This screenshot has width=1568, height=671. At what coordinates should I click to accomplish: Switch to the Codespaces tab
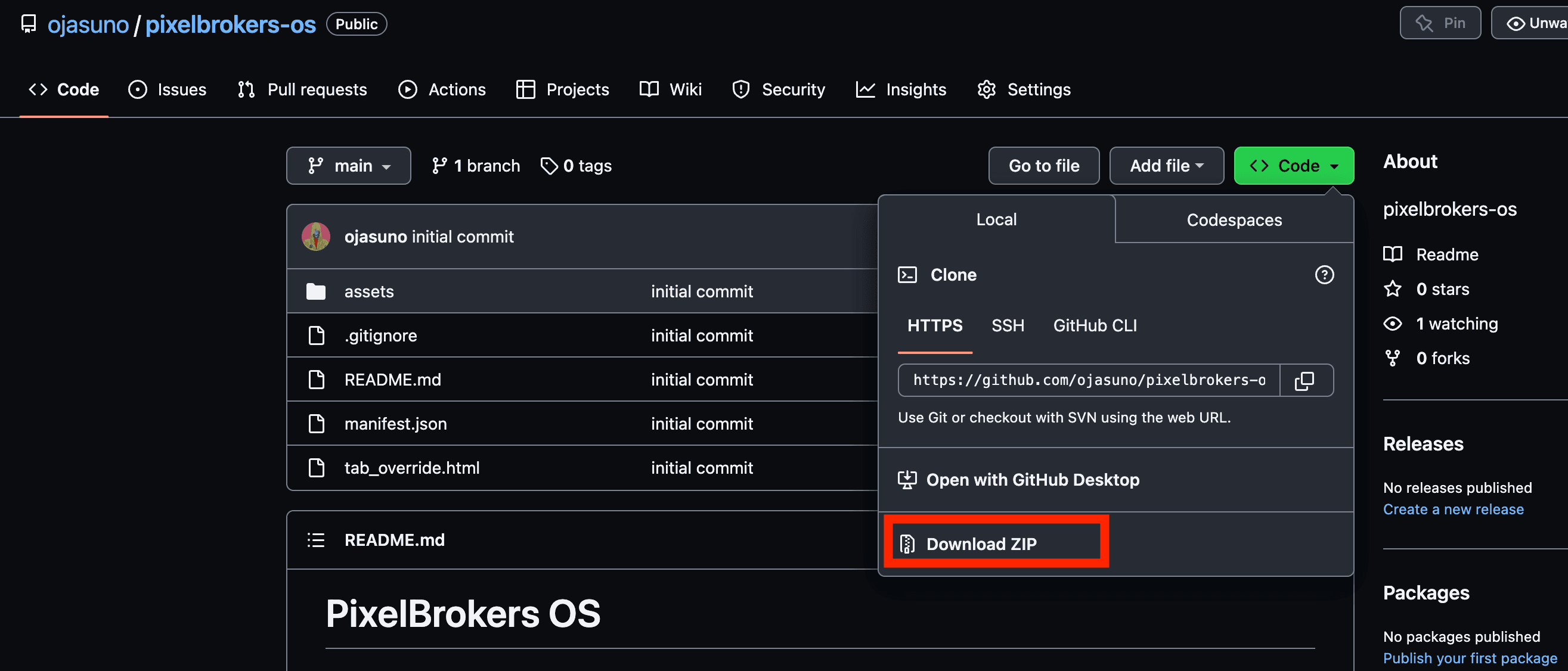click(1234, 220)
